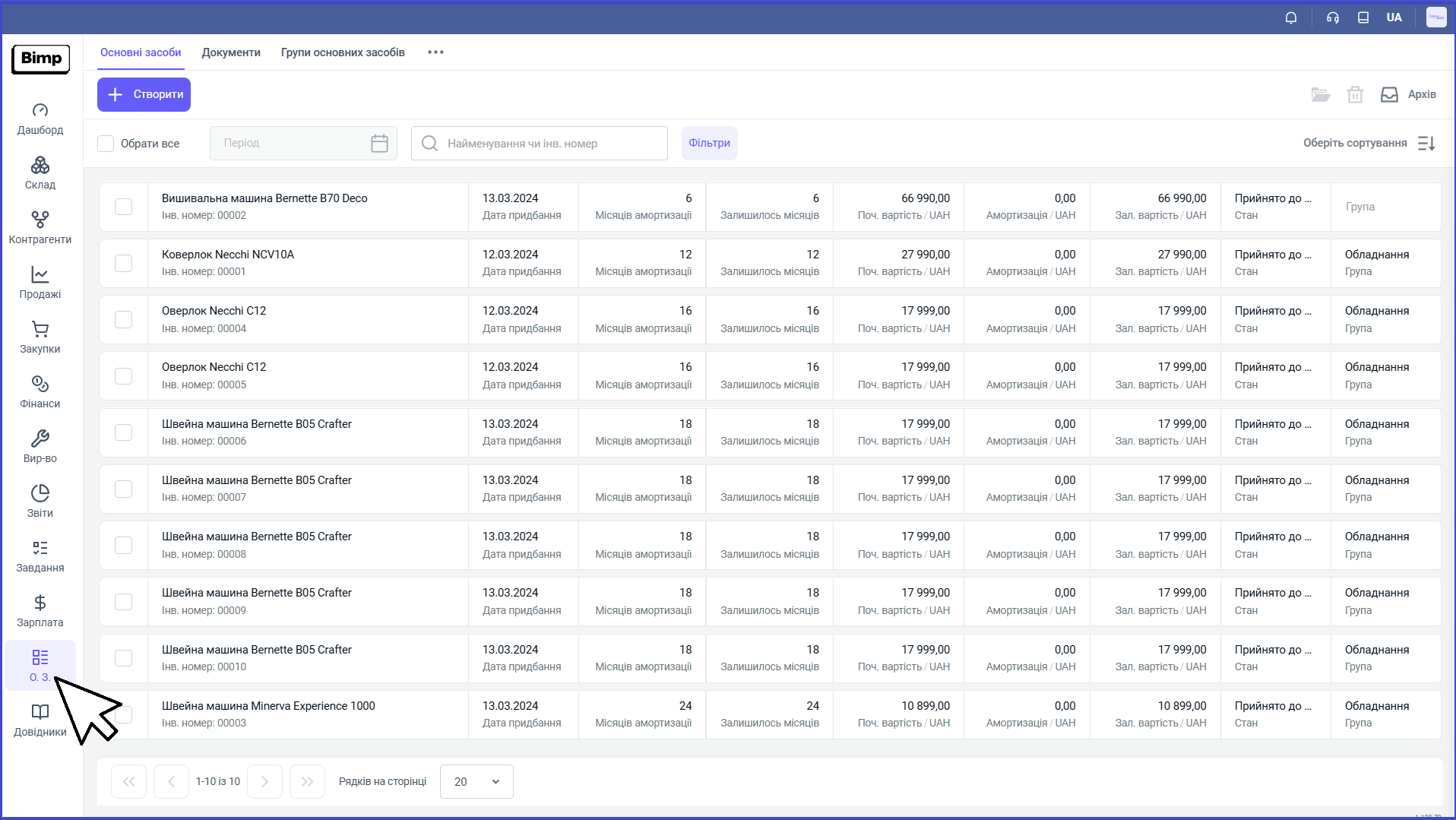Open the user profile avatar

[1436, 17]
